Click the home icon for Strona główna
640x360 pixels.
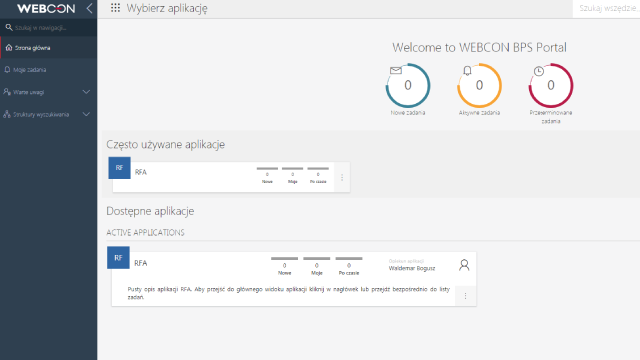click(9, 48)
